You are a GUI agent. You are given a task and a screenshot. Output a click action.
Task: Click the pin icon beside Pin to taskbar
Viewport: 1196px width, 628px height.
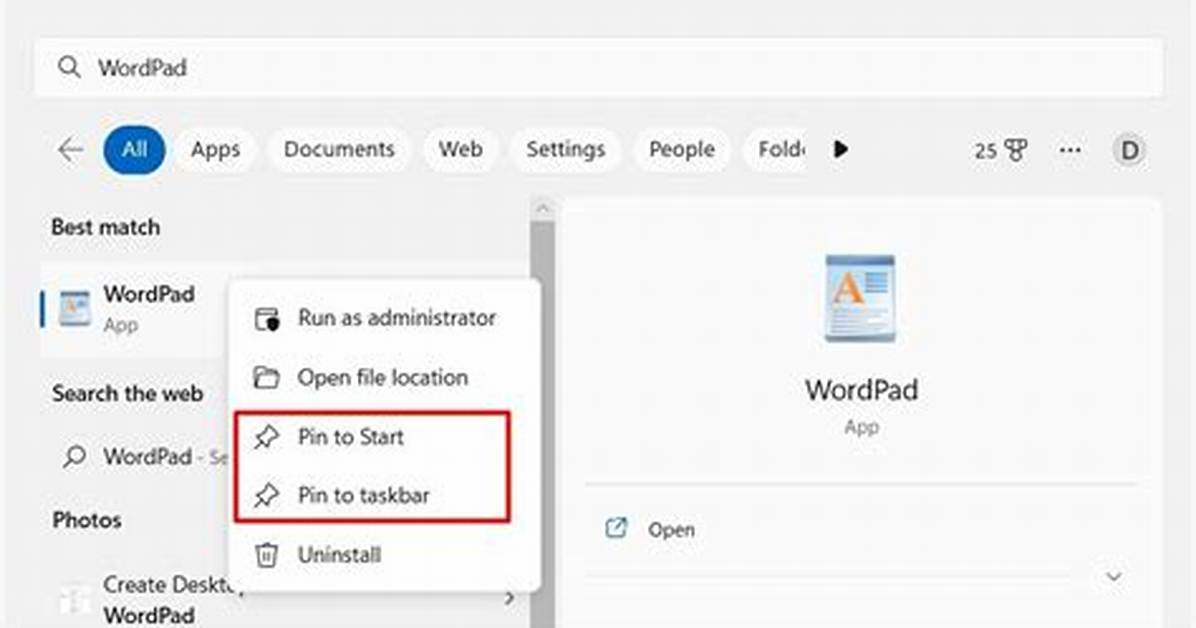coord(266,496)
